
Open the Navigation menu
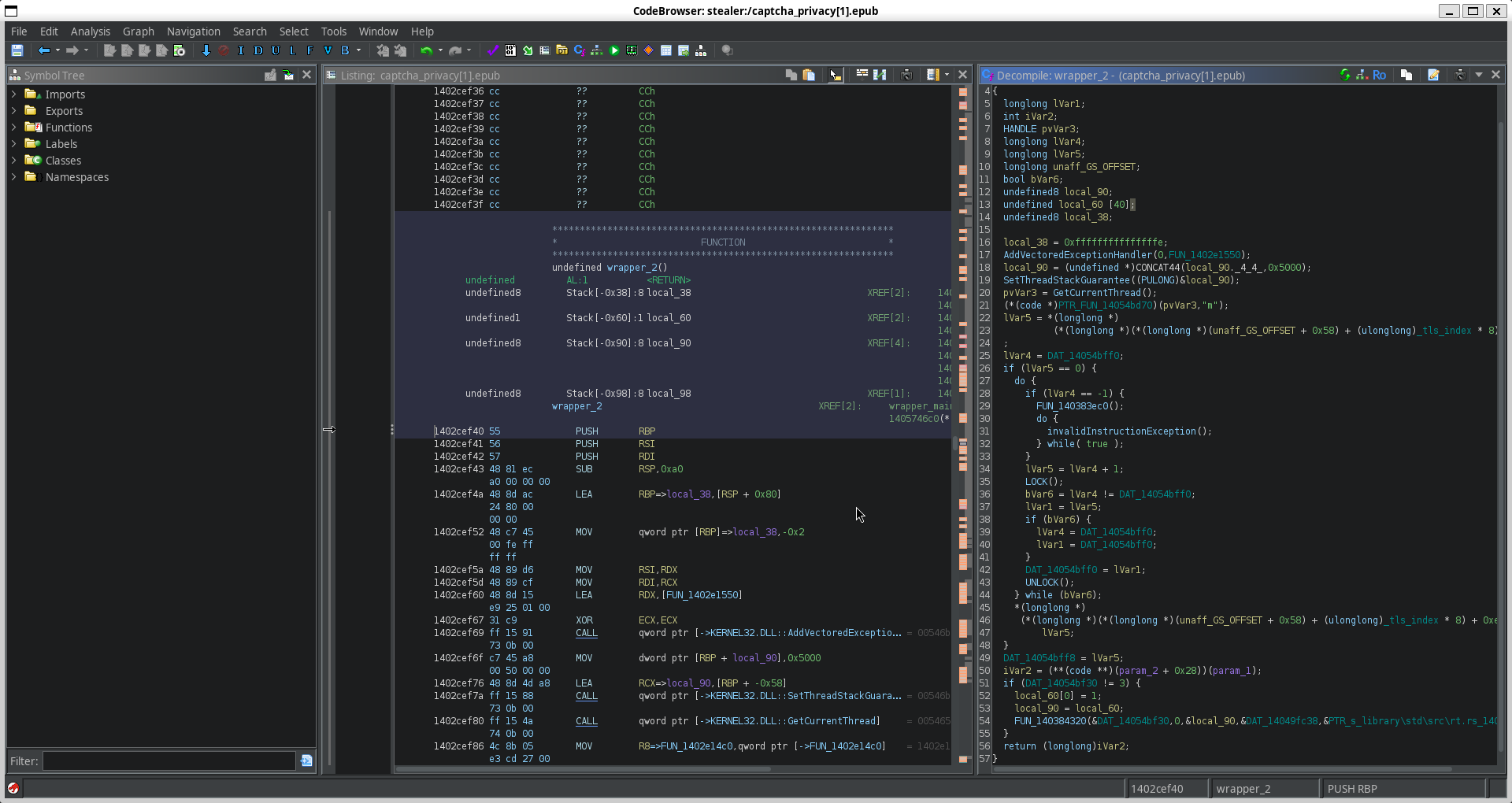(x=193, y=31)
